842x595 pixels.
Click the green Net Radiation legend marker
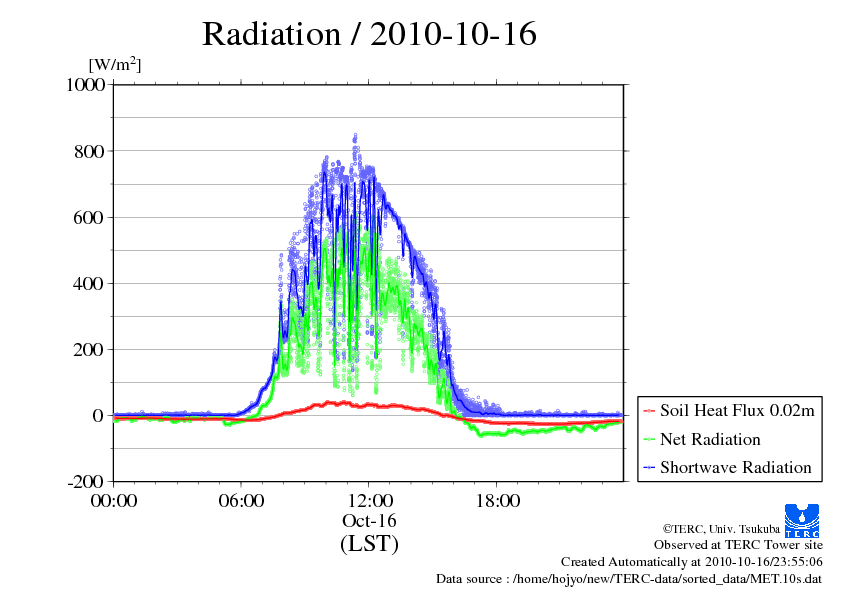[x=649, y=440]
